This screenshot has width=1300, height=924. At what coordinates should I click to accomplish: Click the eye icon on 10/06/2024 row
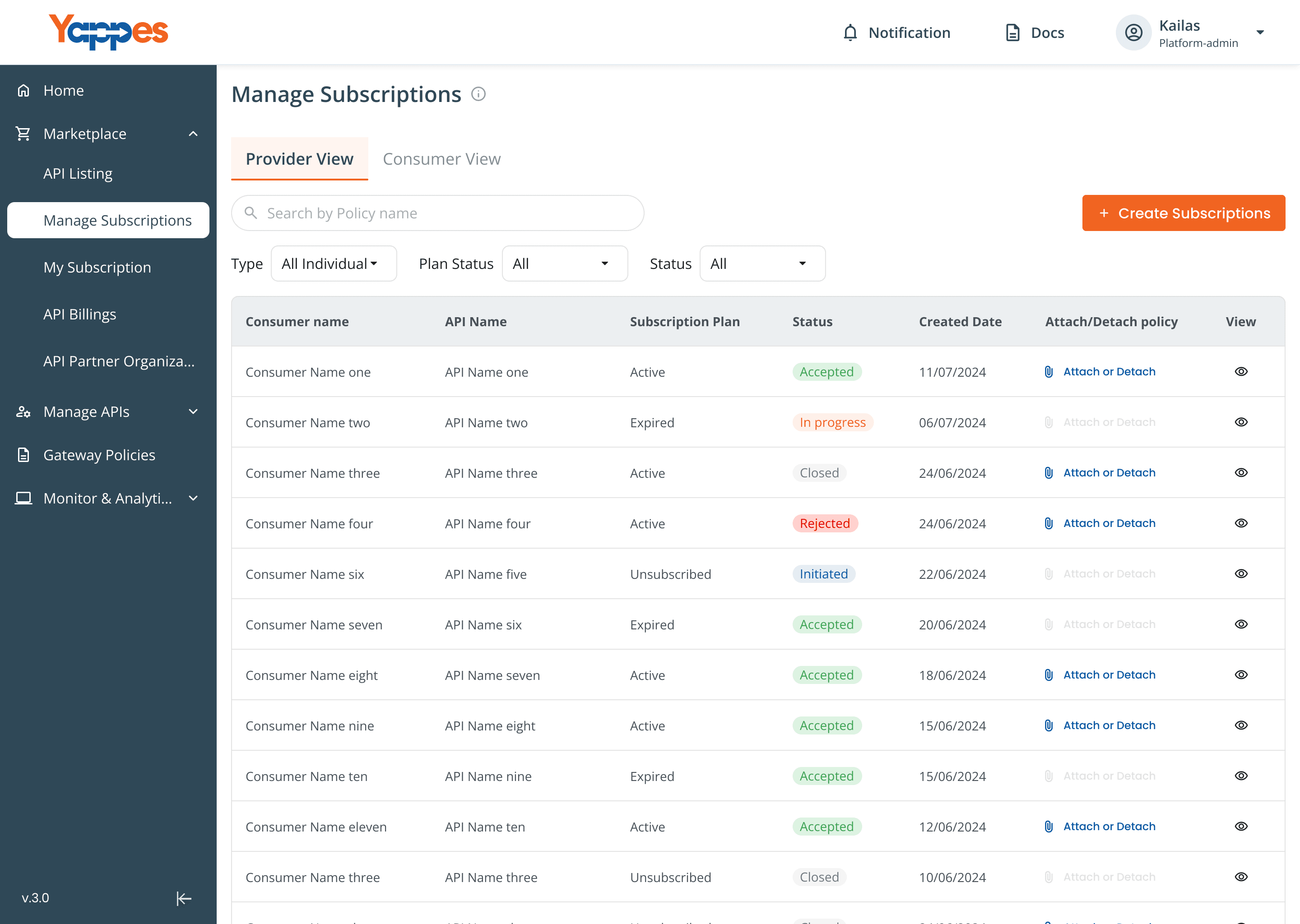click(x=1241, y=877)
